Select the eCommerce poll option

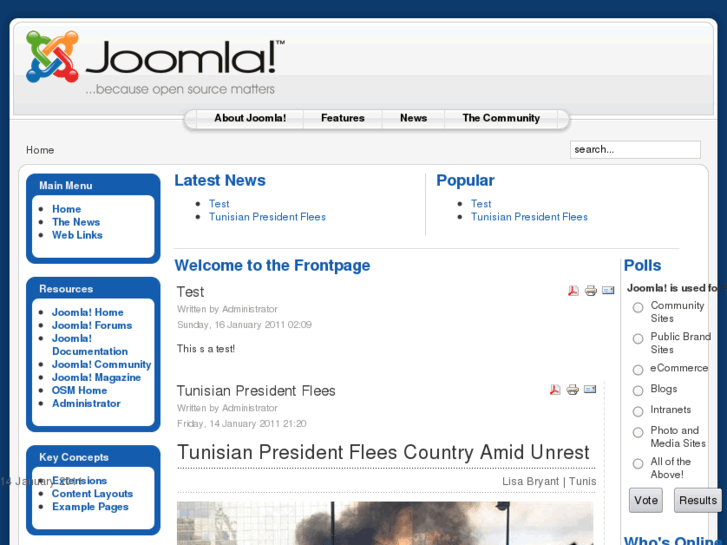point(638,370)
